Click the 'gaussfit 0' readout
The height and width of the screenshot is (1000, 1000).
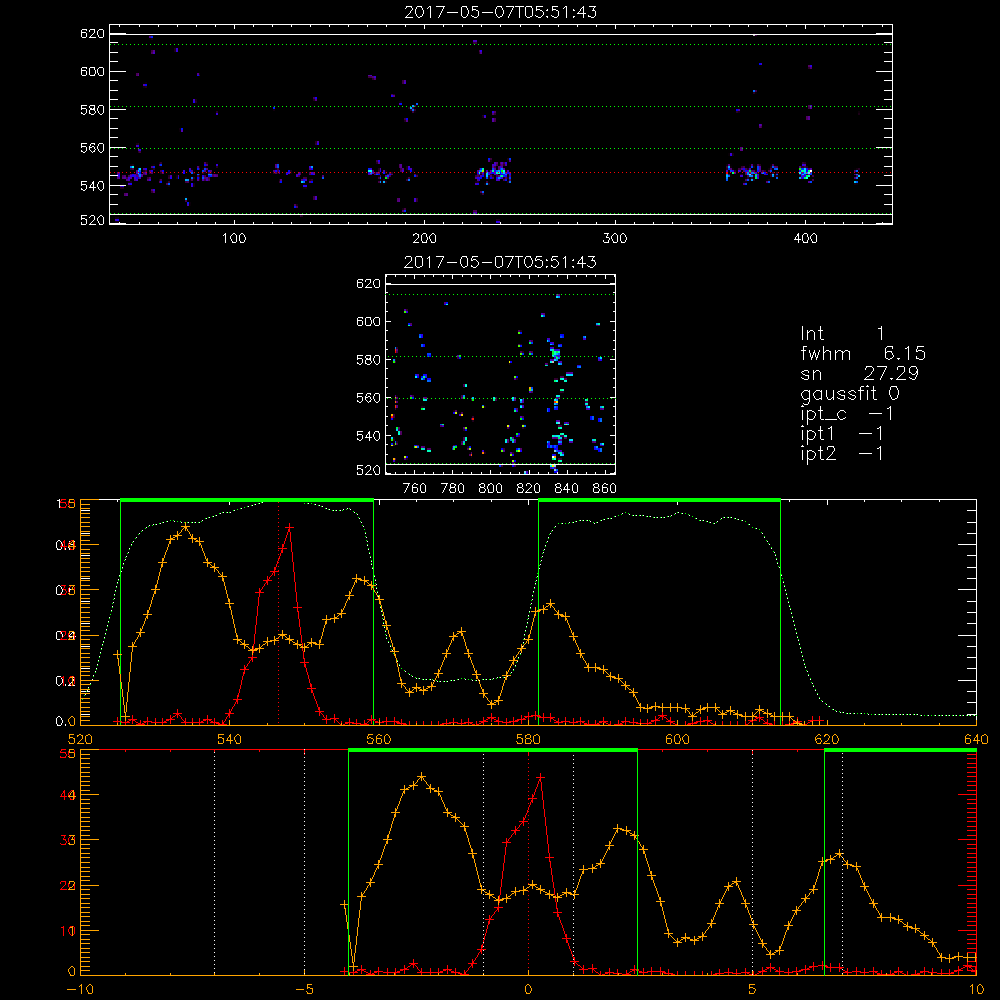(x=850, y=393)
